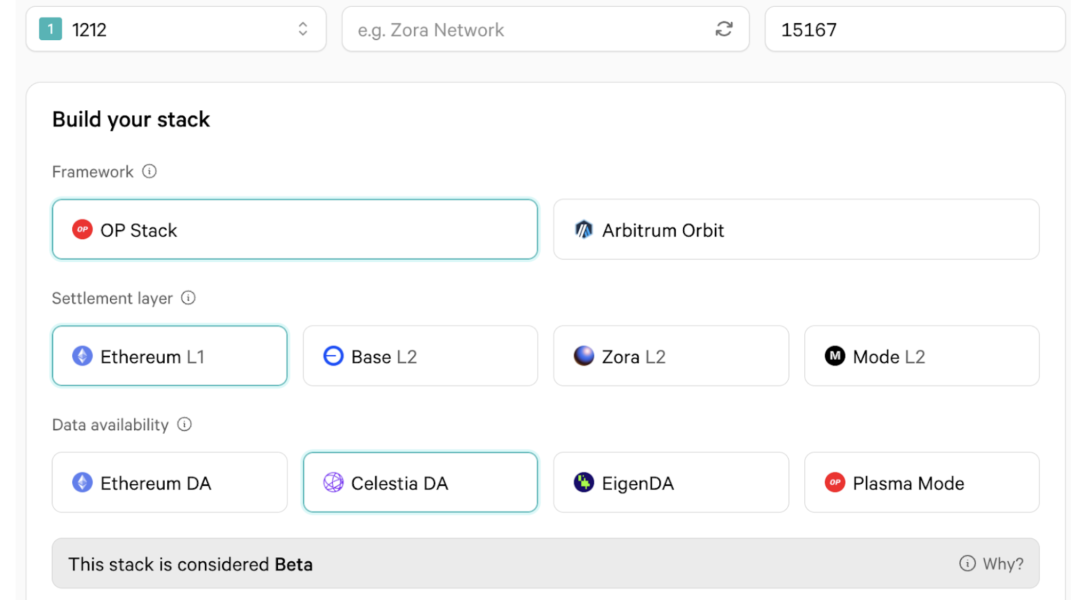This screenshot has width=1080, height=600.
Task: Click the red OP Stack logo icon
Action: [82, 229]
